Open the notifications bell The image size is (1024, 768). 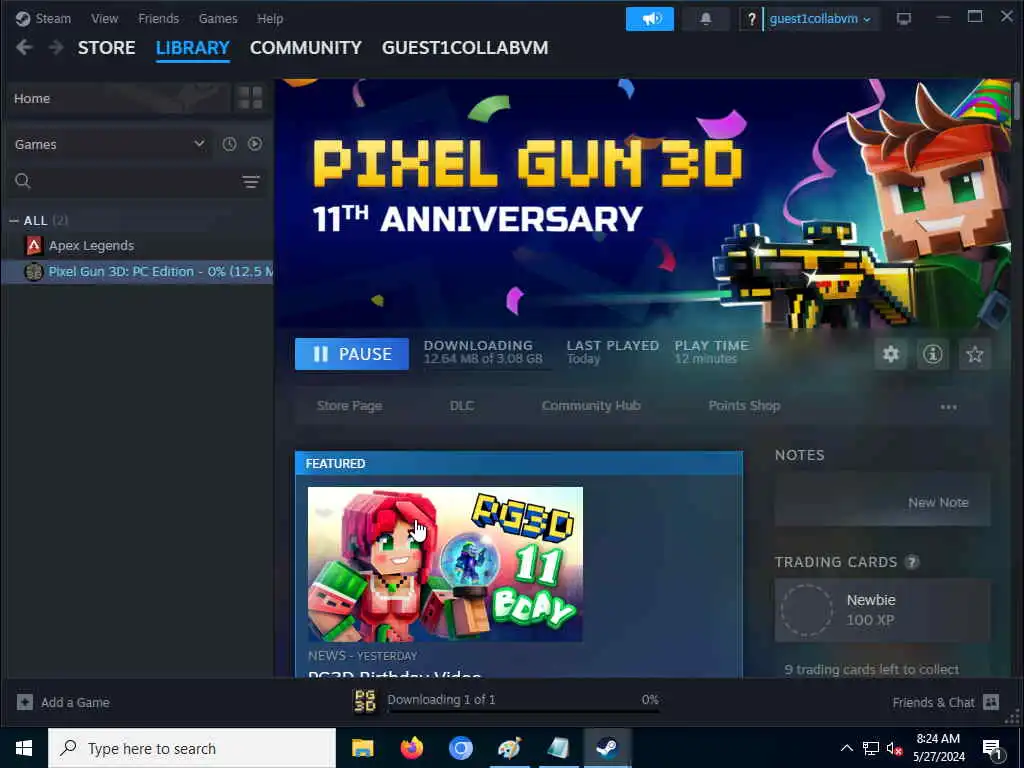pyautogui.click(x=705, y=19)
